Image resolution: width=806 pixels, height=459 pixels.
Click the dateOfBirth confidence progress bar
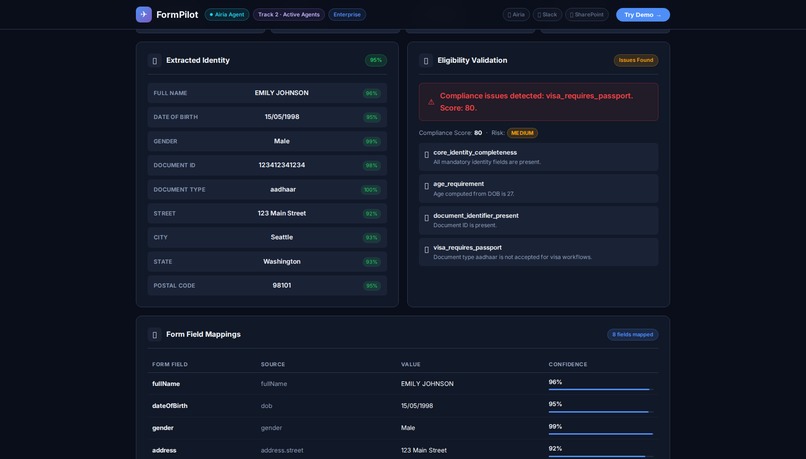[600, 412]
